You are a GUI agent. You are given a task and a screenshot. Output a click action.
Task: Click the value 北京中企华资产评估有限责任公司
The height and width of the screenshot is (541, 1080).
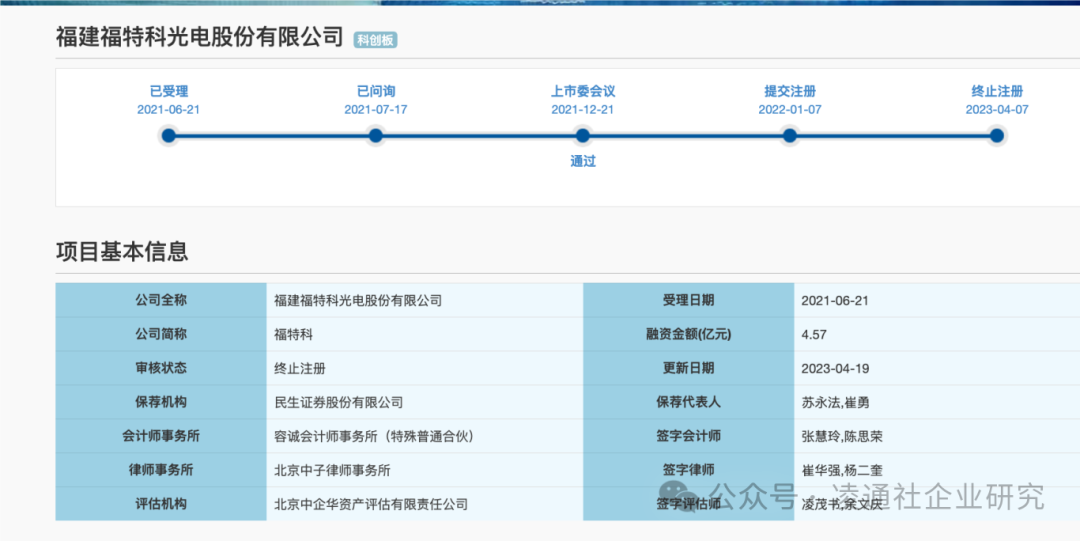pos(371,504)
